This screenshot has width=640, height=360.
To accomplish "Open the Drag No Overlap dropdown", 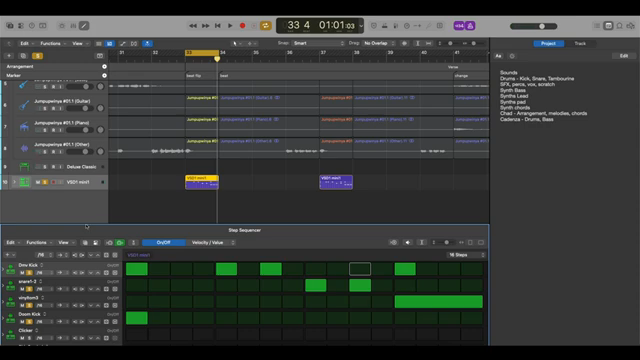I will (x=379, y=43).
